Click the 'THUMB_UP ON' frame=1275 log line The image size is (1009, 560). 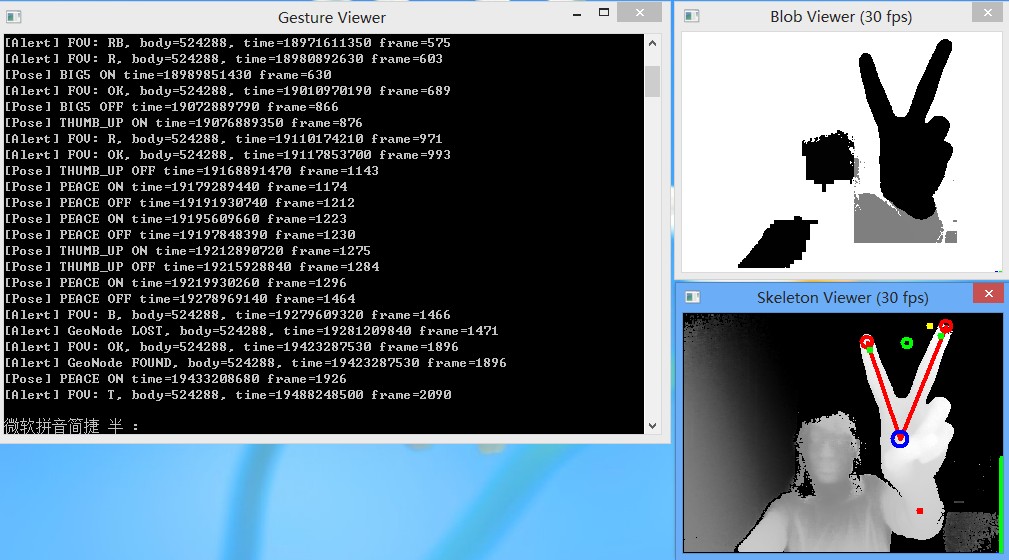pyautogui.click(x=188, y=251)
